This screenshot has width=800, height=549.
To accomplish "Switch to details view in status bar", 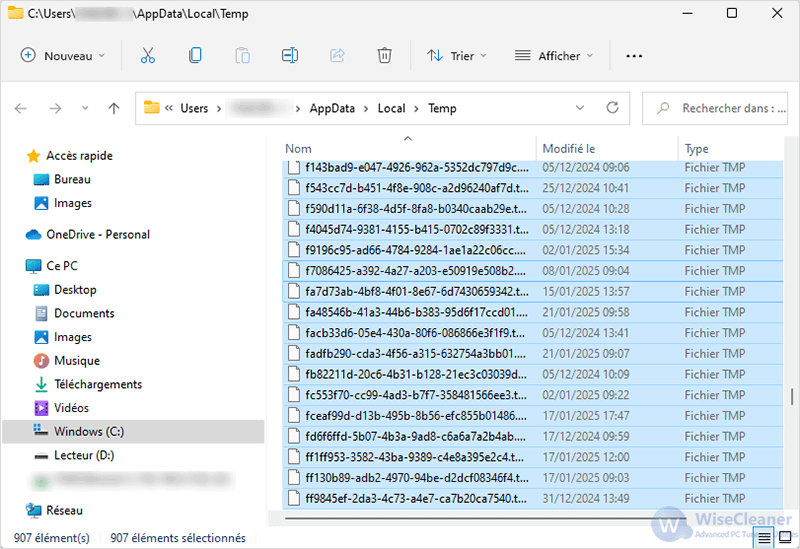I will [x=764, y=537].
